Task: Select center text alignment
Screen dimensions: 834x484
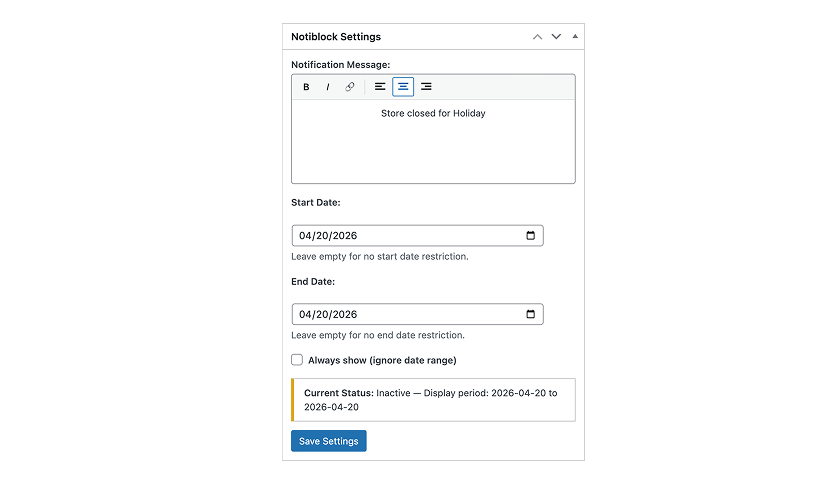Action: point(403,87)
